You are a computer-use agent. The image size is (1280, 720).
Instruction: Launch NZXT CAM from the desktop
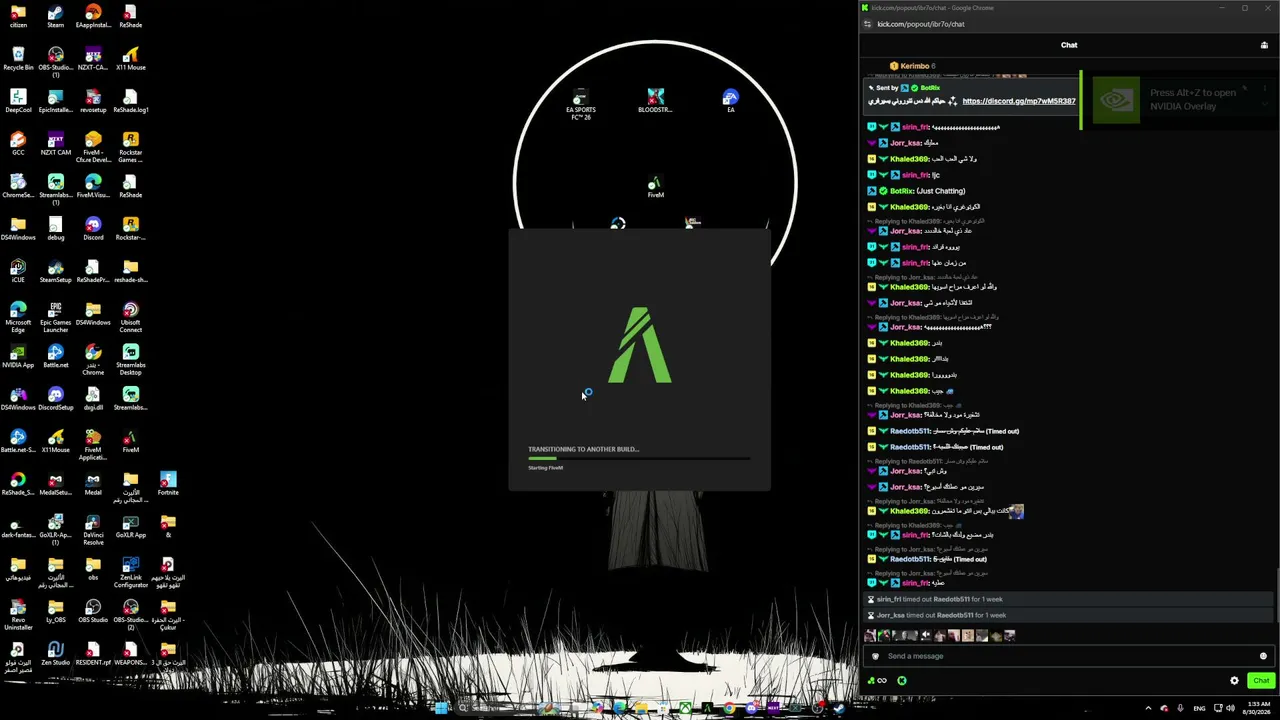[56, 144]
